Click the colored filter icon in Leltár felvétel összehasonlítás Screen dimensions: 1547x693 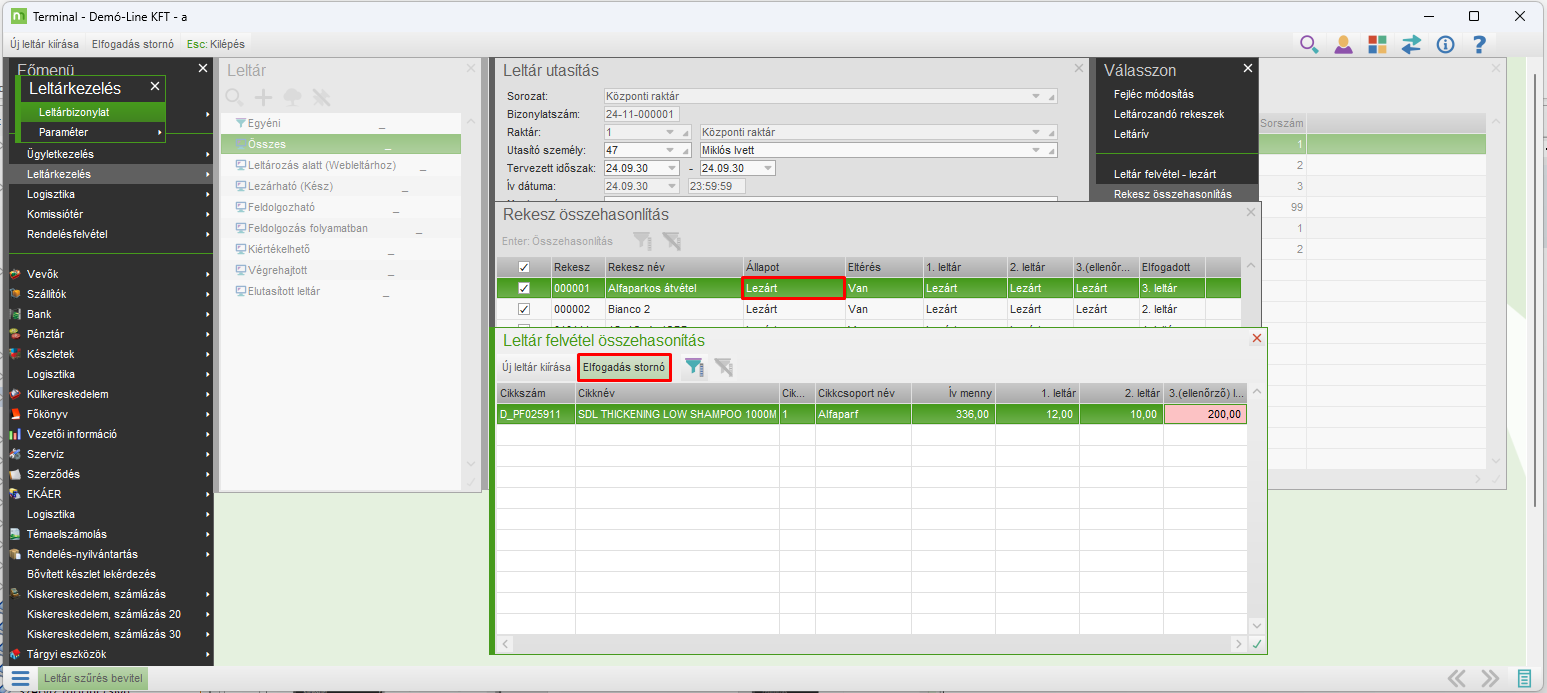693,367
